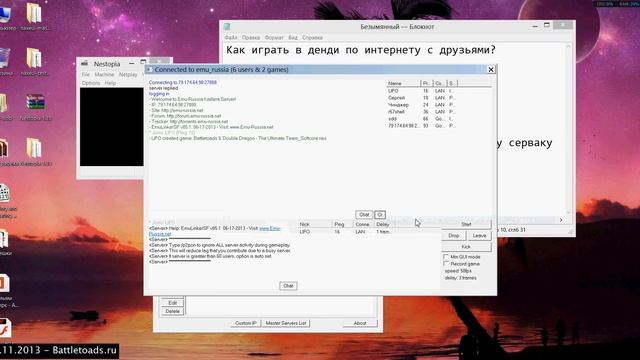
Task: Click Notepad's horizontal scrollbar right arrow
Action: [561, 220]
